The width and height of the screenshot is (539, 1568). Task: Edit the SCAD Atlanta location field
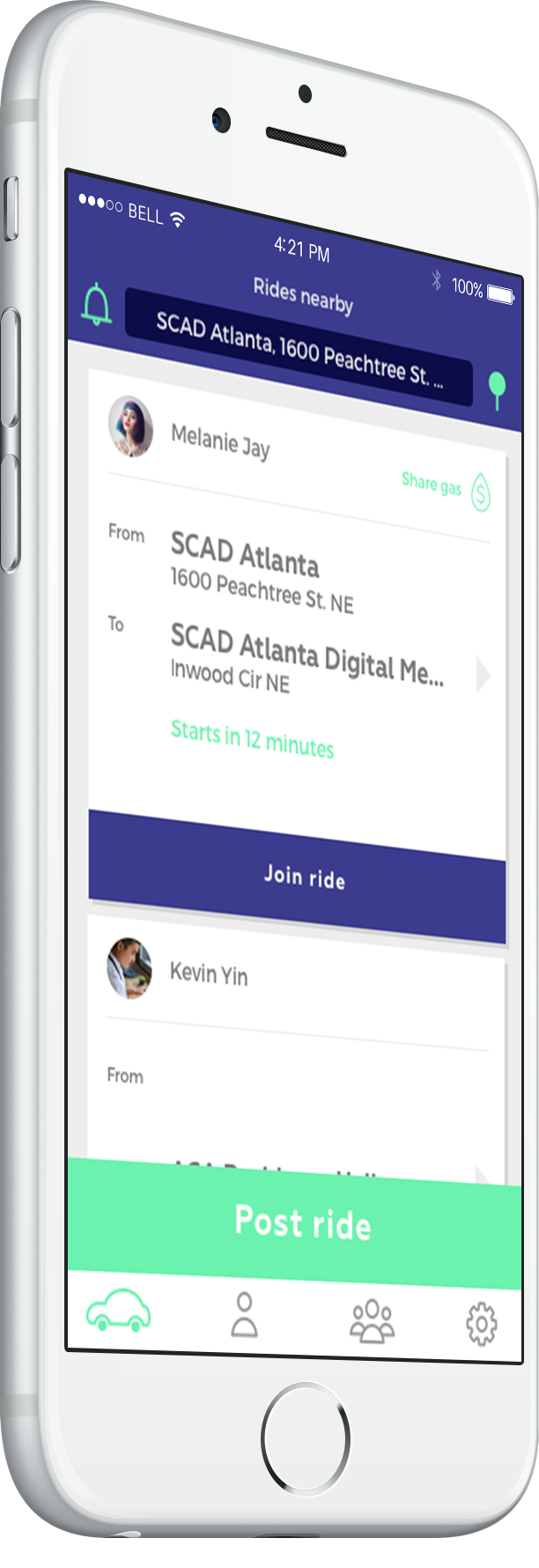[x=299, y=349]
